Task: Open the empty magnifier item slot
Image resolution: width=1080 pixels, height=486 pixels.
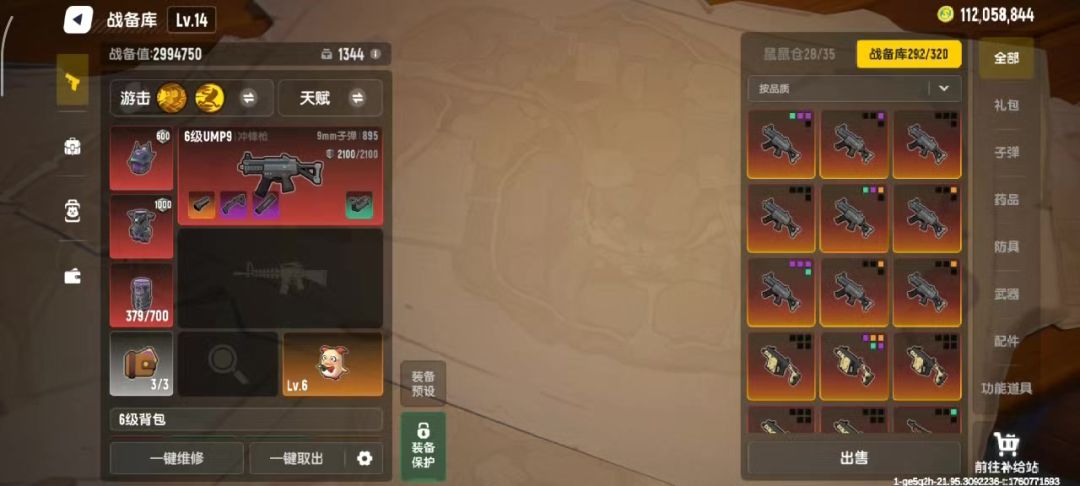Action: point(228,364)
